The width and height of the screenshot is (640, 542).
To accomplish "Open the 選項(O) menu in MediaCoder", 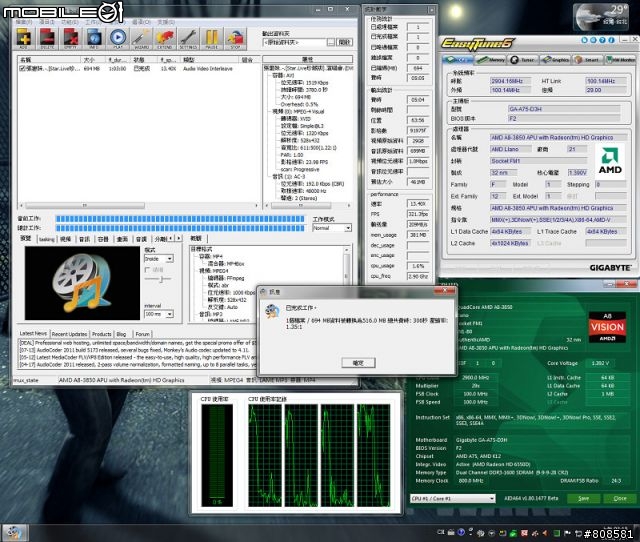I will tap(141, 22).
